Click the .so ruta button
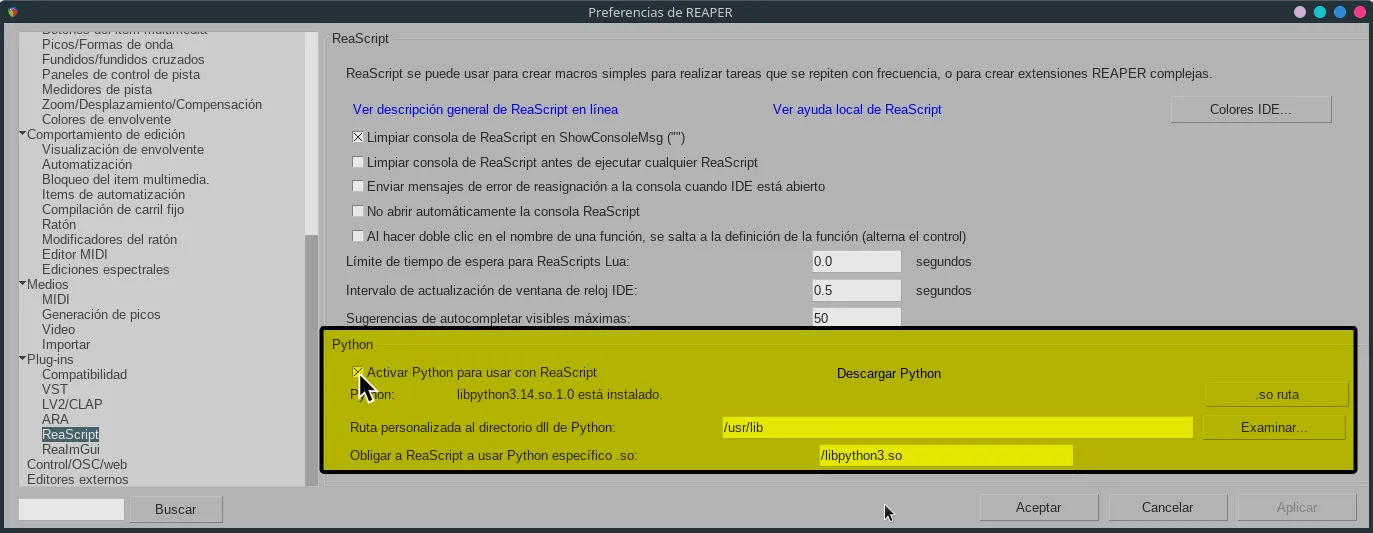Image resolution: width=1373 pixels, height=533 pixels. (x=1277, y=395)
